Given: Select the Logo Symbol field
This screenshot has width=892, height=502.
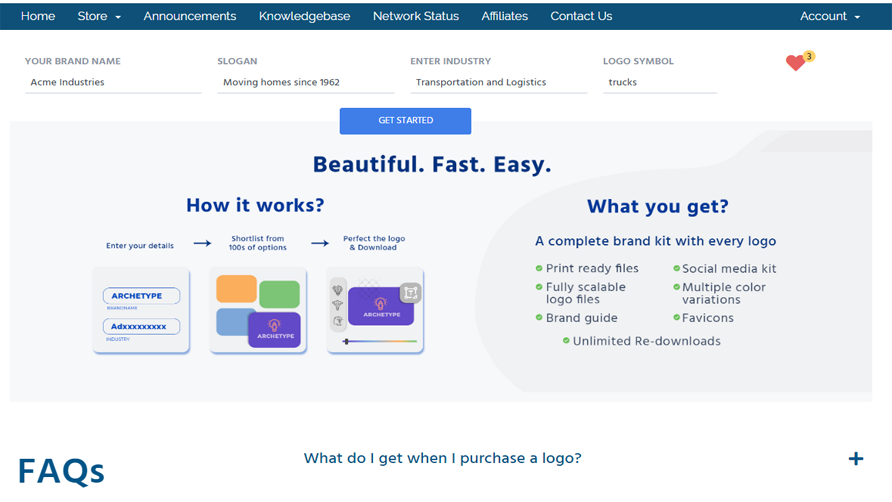Looking at the screenshot, I should tap(660, 83).
